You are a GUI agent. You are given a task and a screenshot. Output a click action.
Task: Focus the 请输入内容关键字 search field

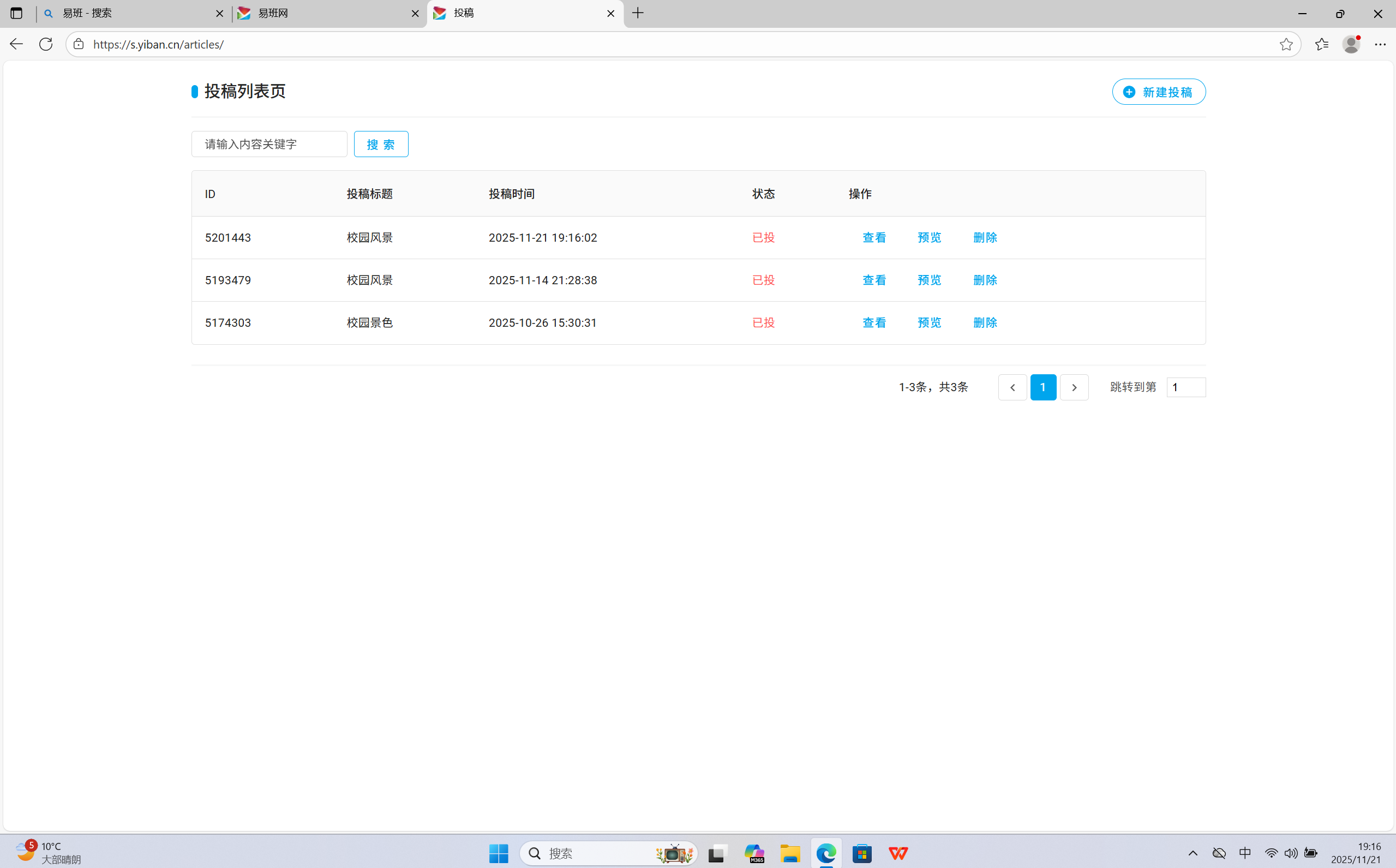[x=268, y=144]
